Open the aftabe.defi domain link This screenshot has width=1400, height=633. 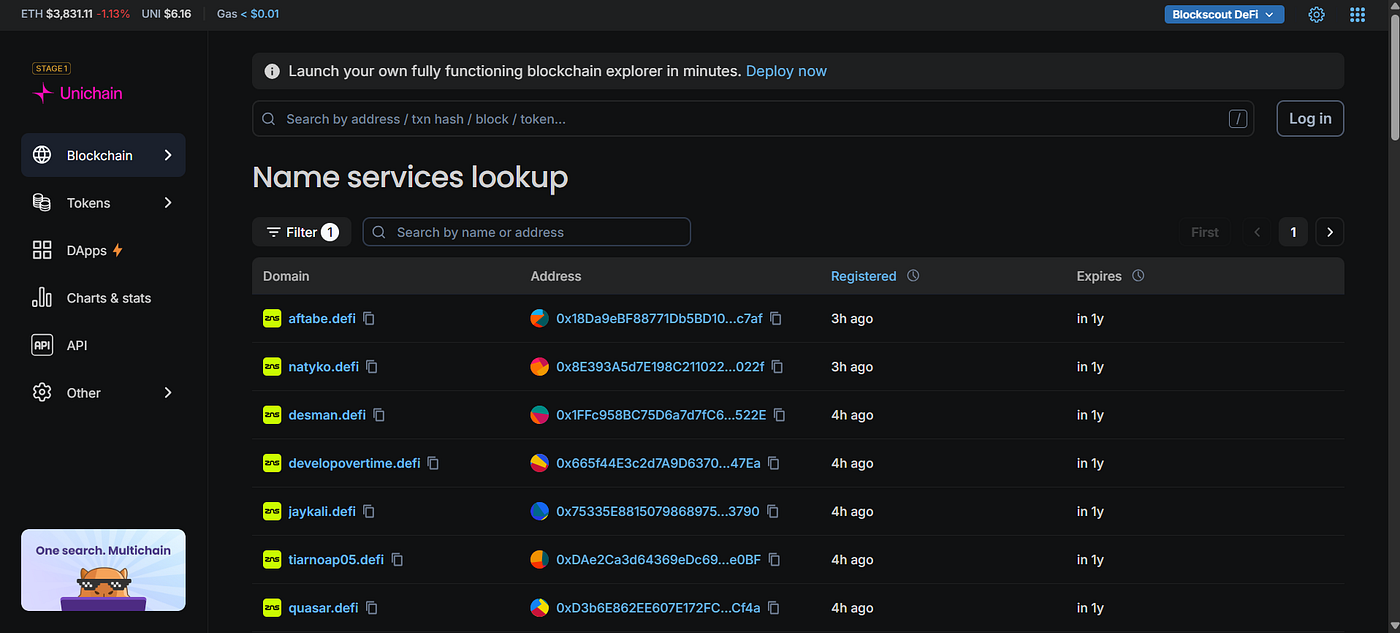(321, 318)
